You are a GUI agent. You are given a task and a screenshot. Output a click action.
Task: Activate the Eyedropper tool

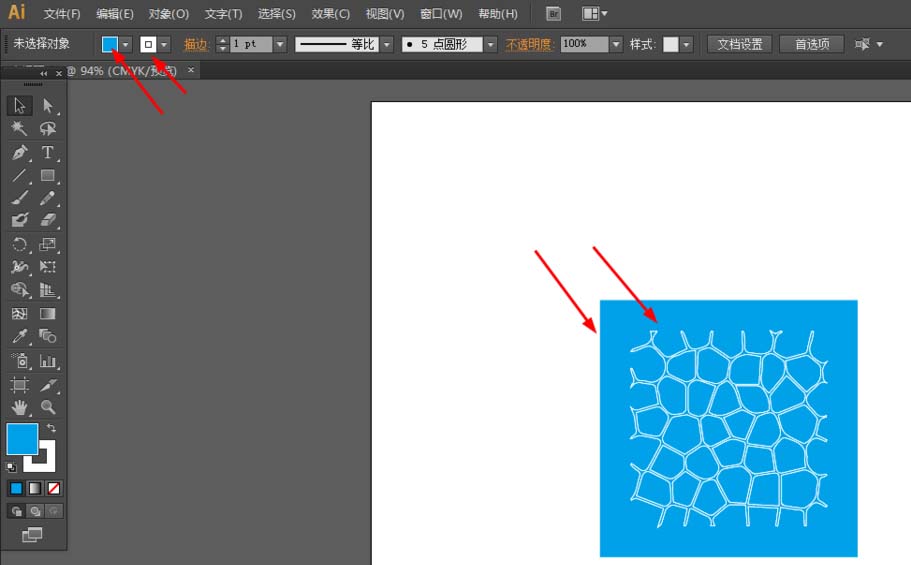(x=19, y=337)
